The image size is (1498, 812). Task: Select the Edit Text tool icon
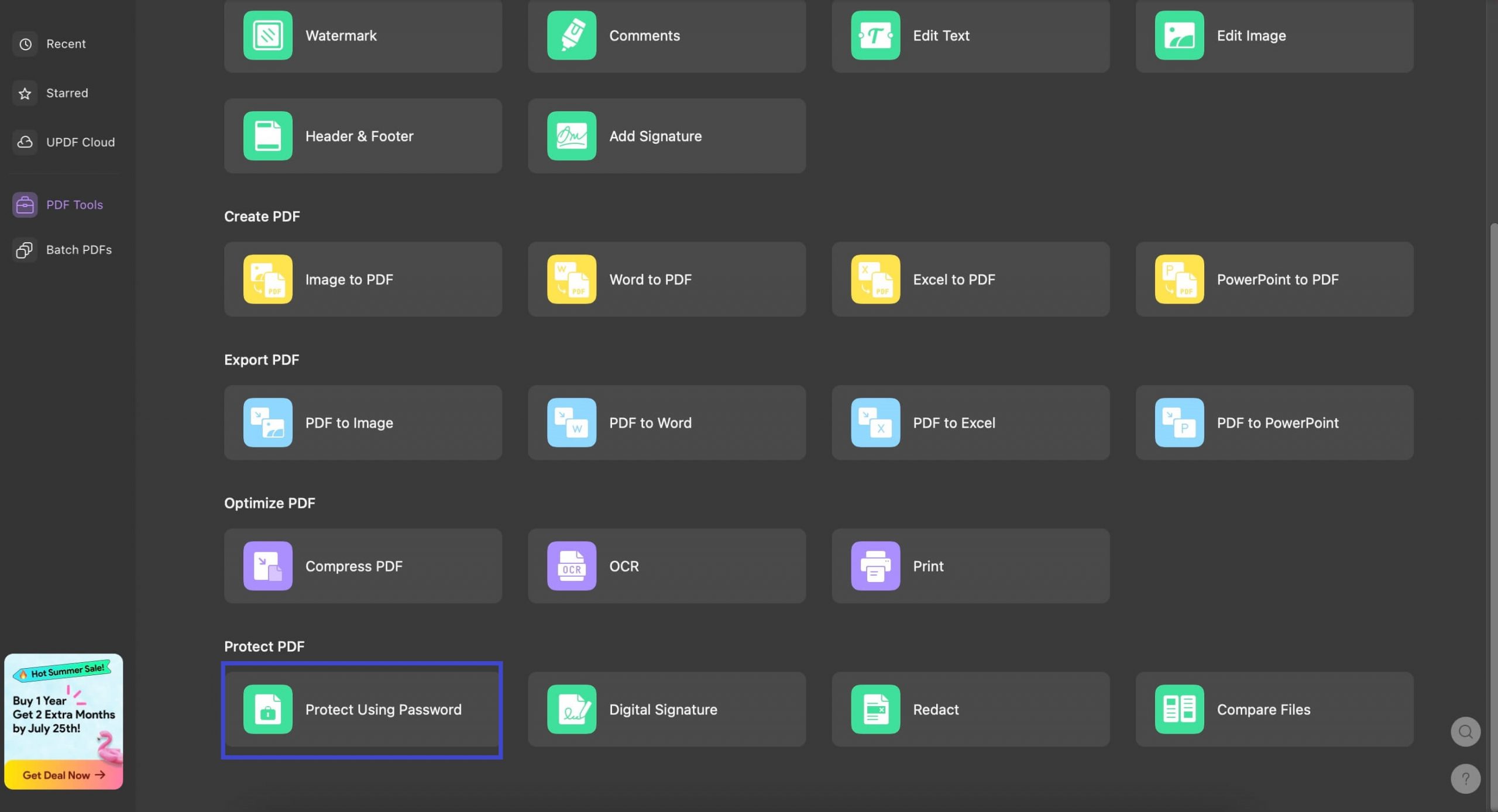click(875, 35)
